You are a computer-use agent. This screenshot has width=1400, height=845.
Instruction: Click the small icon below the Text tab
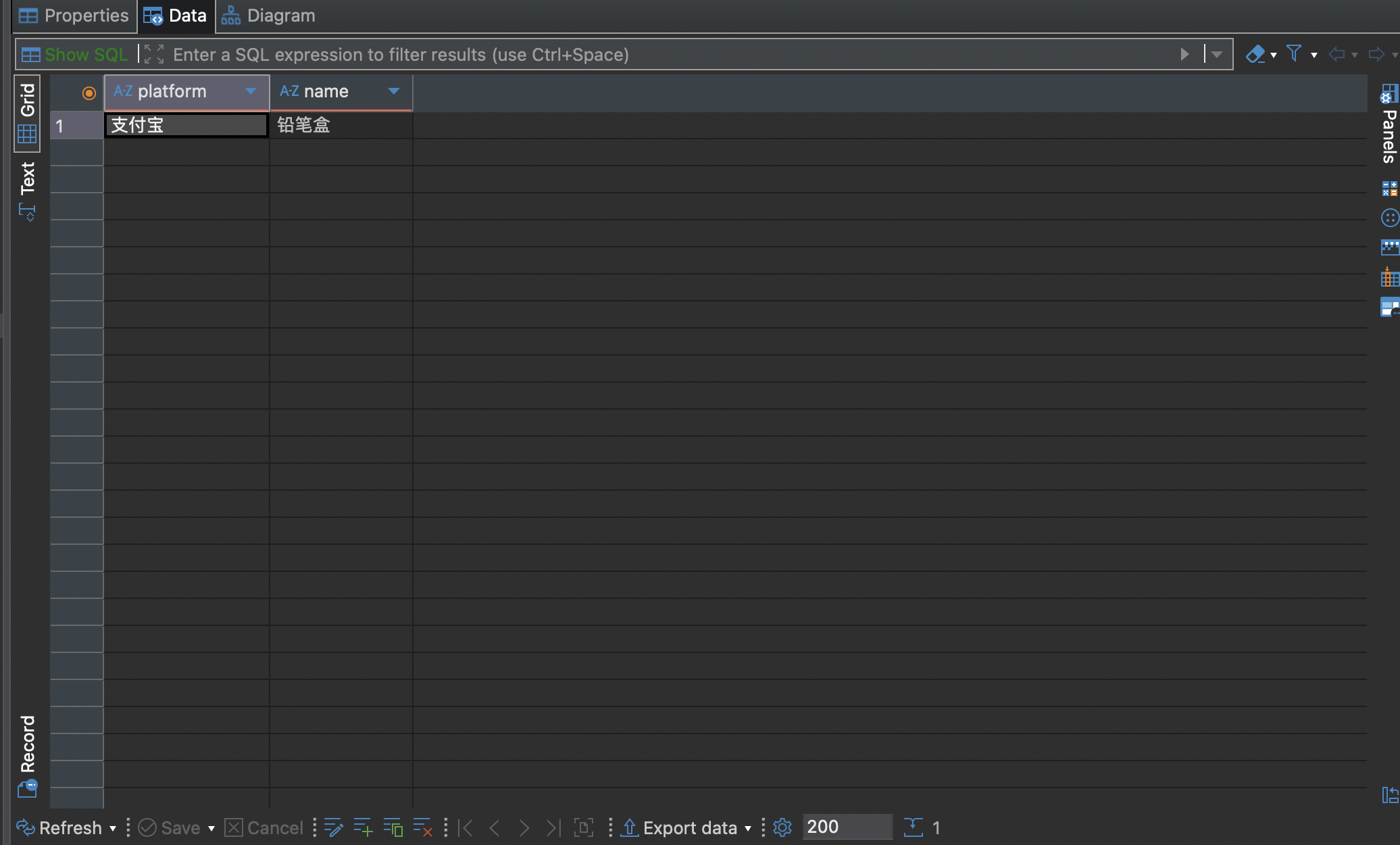[27, 212]
